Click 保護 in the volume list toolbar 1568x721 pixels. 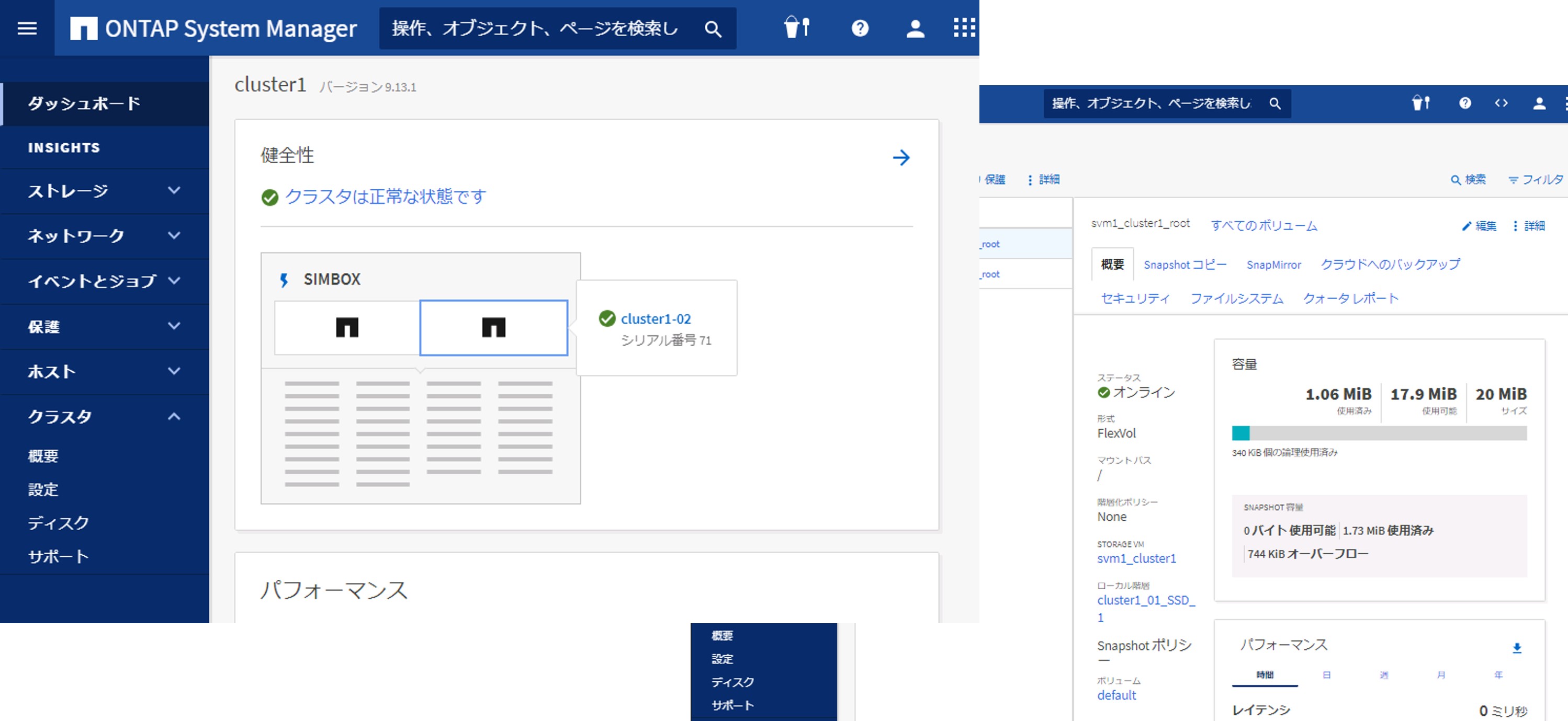coord(995,179)
